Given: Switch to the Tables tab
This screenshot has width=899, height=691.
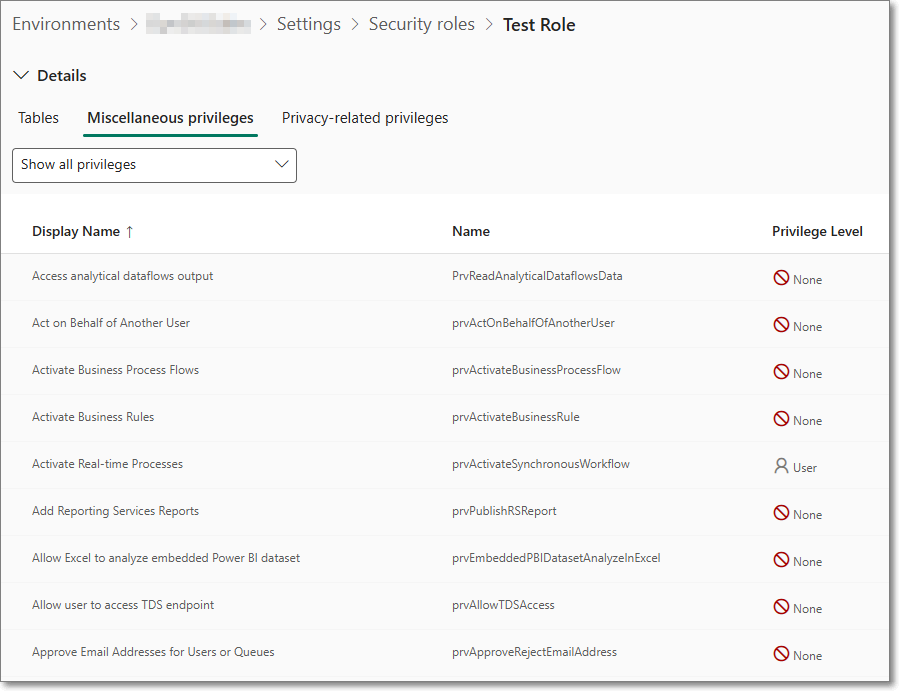Looking at the screenshot, I should click(38, 118).
